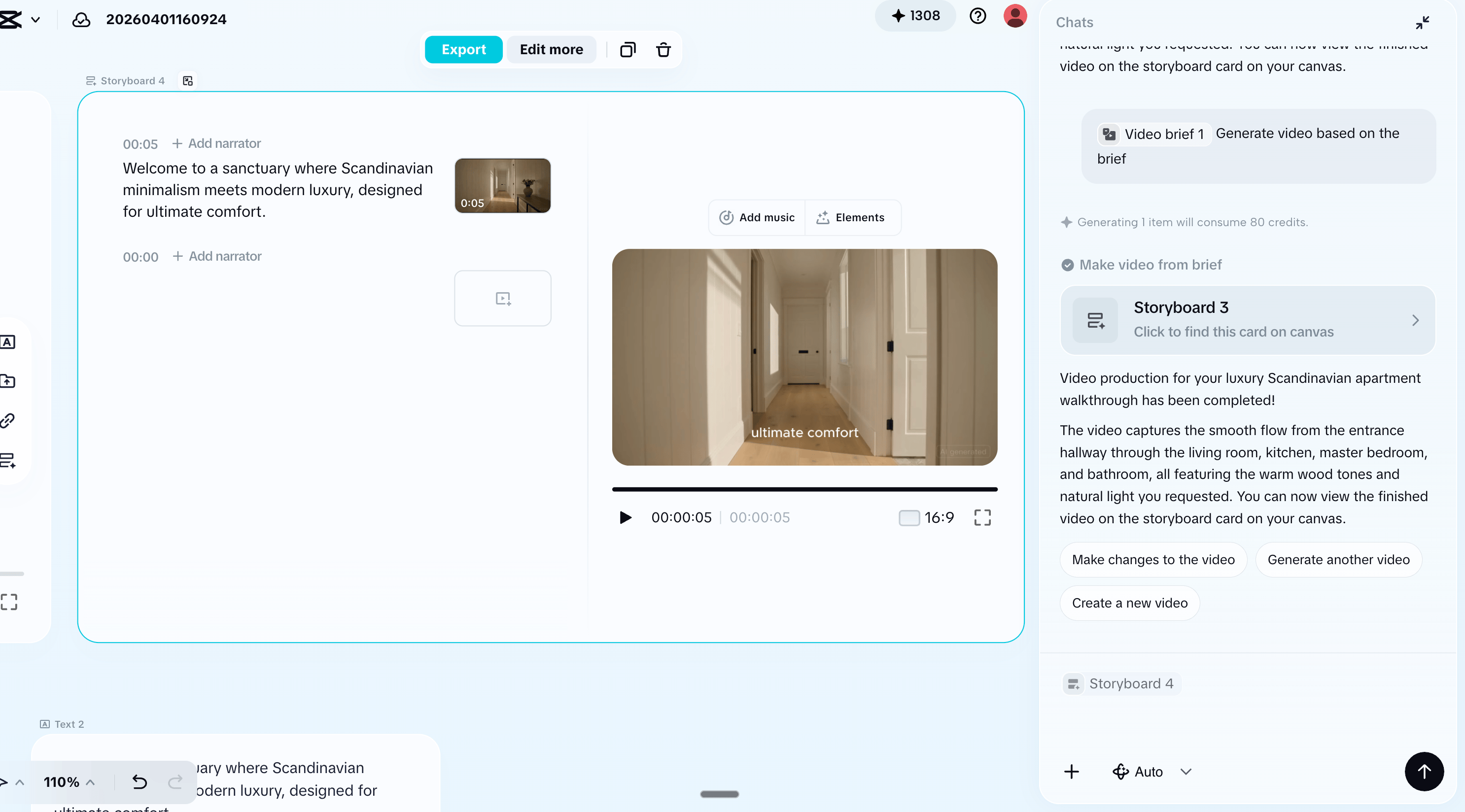Screen dimensions: 1465x812
Task: Send message with arrow-up button
Action: tap(1424, 771)
